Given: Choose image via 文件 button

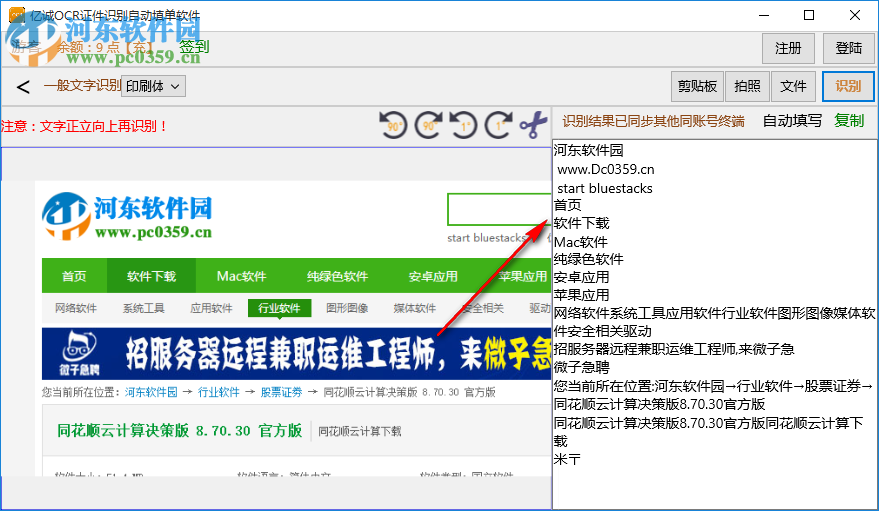Looking at the screenshot, I should pyautogui.click(x=793, y=86).
